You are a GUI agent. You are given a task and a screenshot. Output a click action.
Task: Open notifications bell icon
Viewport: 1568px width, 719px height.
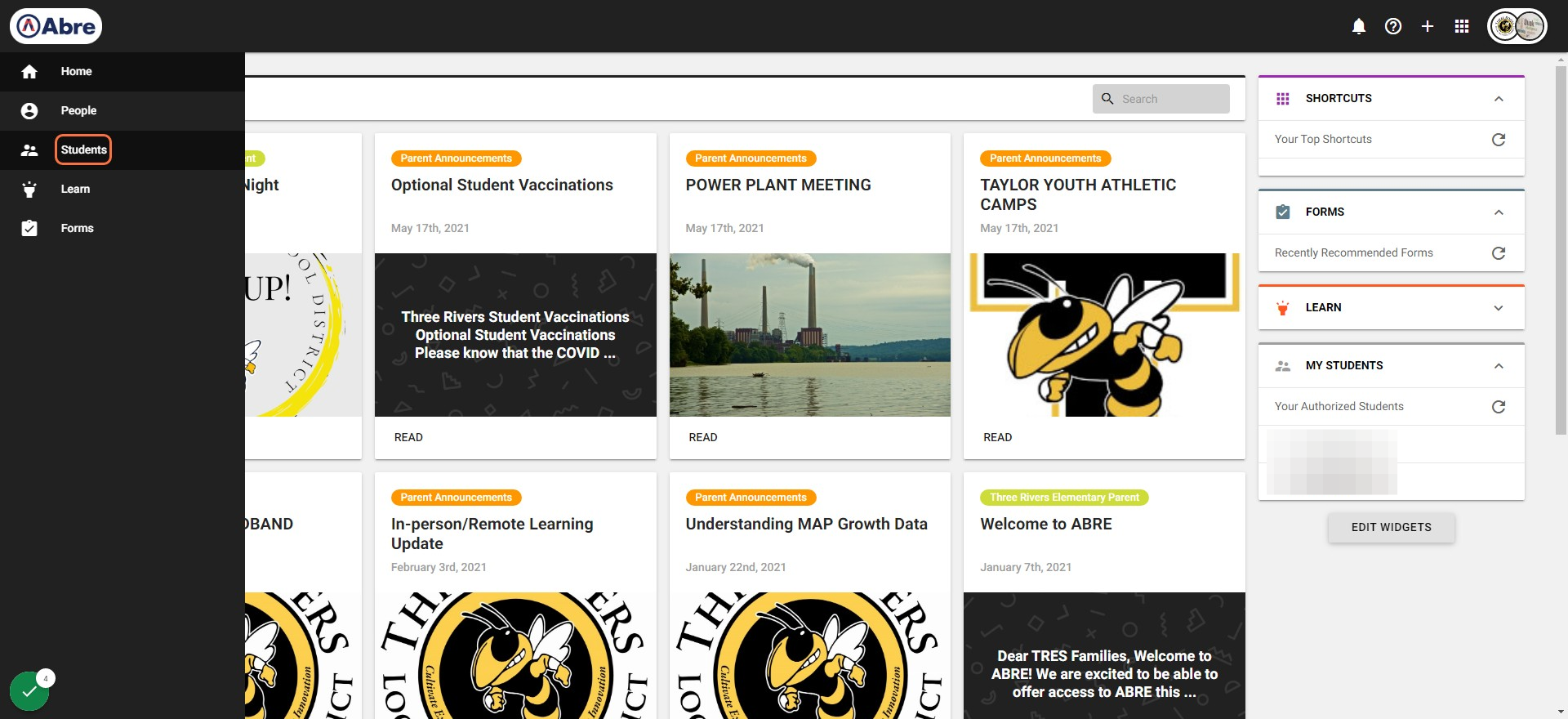tap(1359, 26)
